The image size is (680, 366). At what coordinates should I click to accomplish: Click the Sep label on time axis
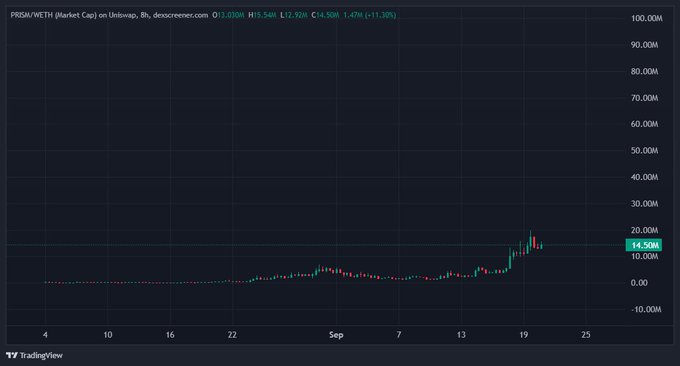click(336, 335)
